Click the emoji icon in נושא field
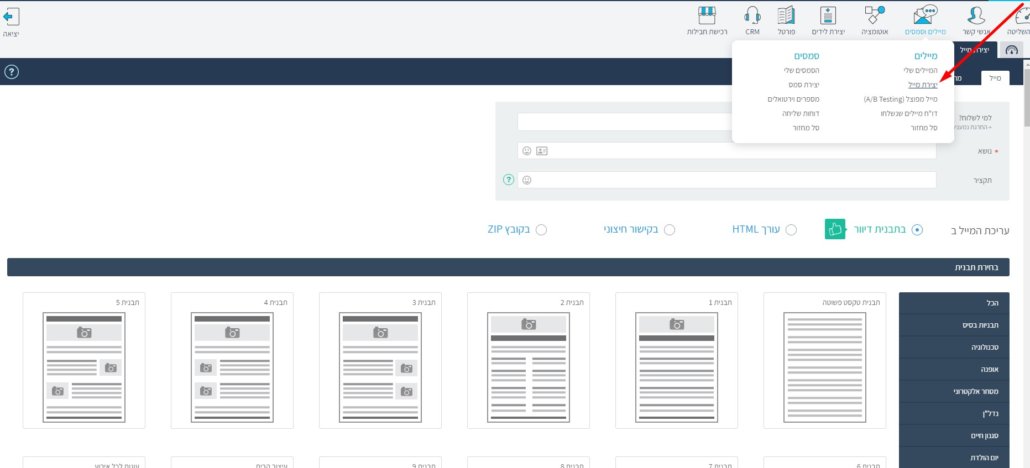Screen dimensions: 1030x468 (x=527, y=151)
